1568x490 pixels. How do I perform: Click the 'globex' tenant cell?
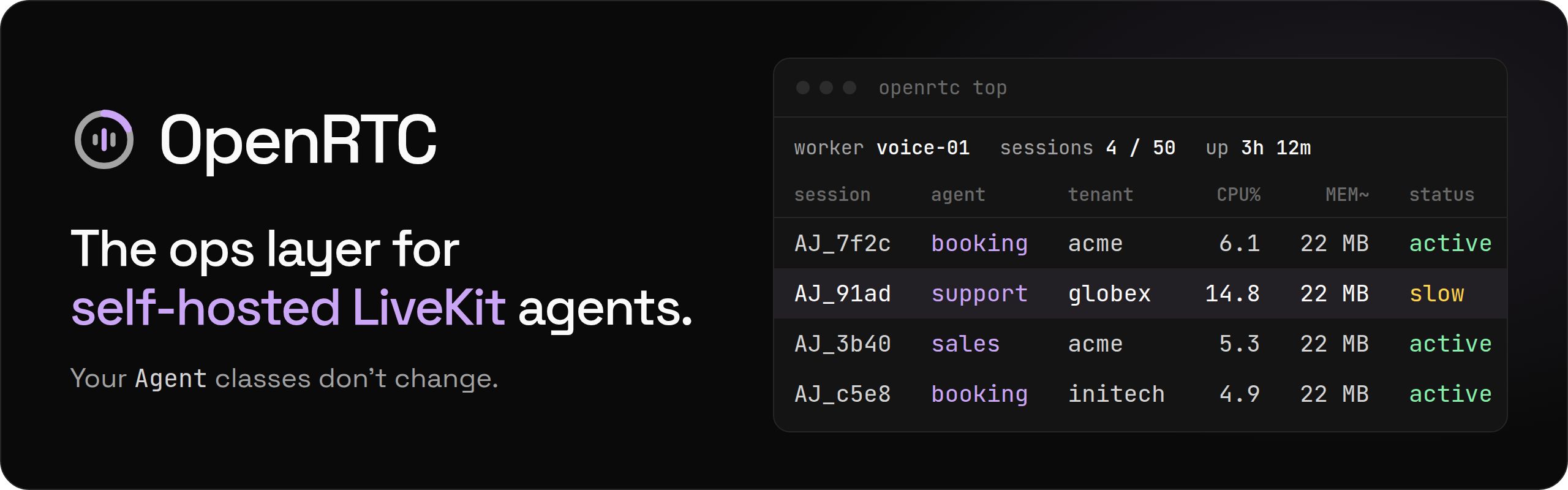click(1109, 295)
